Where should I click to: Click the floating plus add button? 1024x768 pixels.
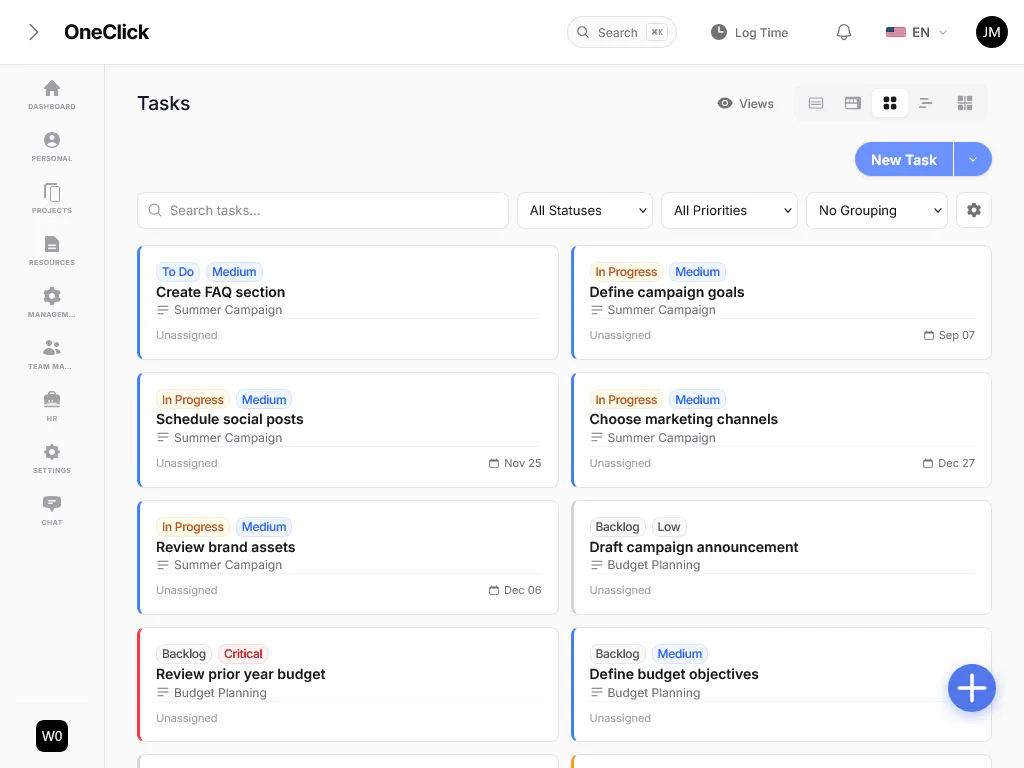pos(972,688)
